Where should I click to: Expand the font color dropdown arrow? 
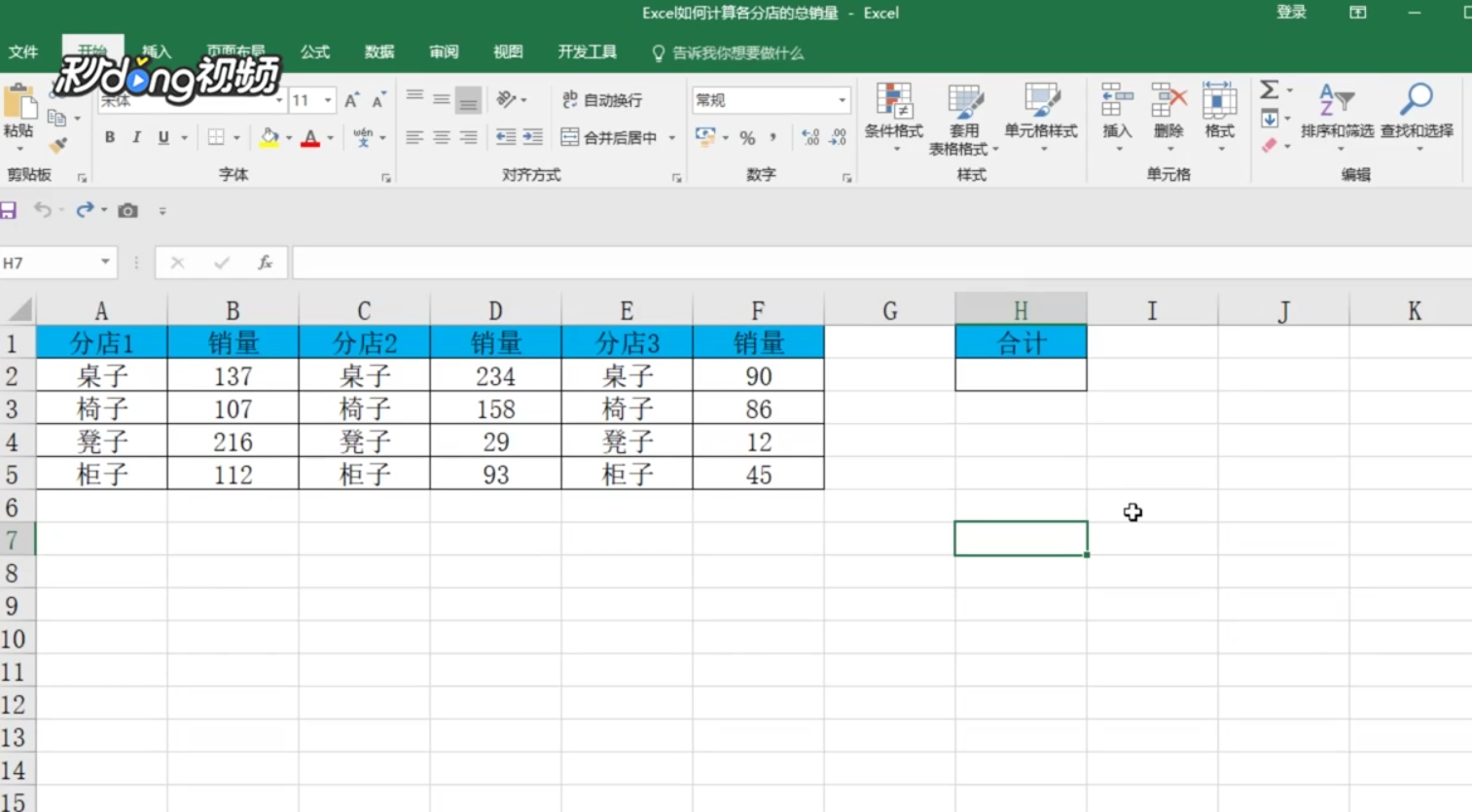[x=331, y=138]
